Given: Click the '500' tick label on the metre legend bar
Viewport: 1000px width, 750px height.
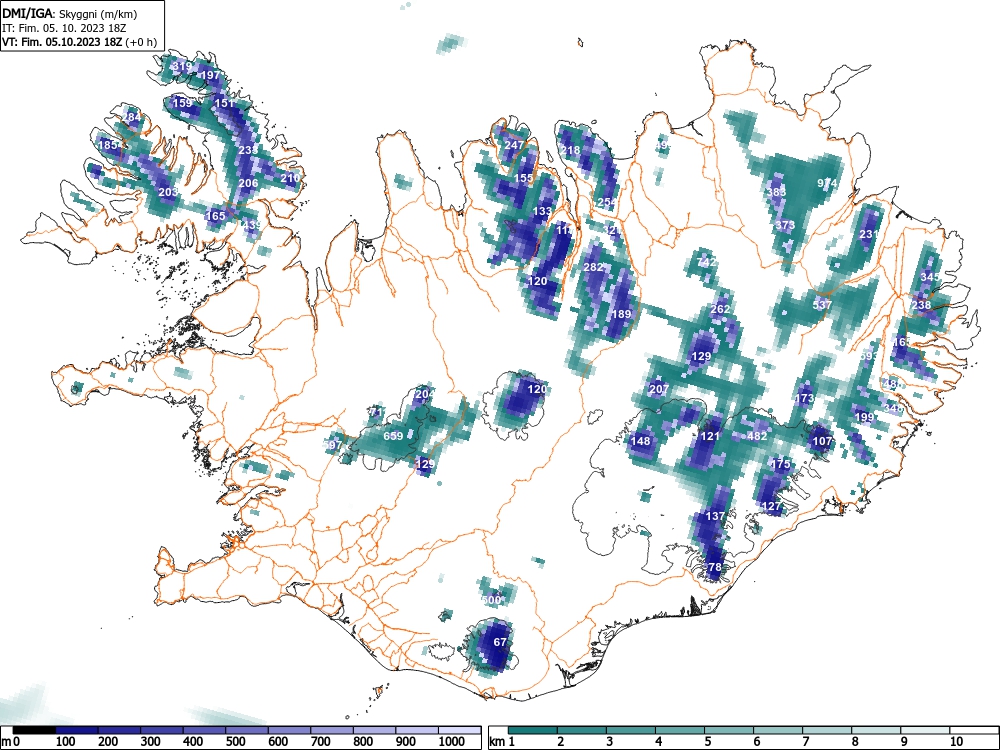Looking at the screenshot, I should pos(235,742).
